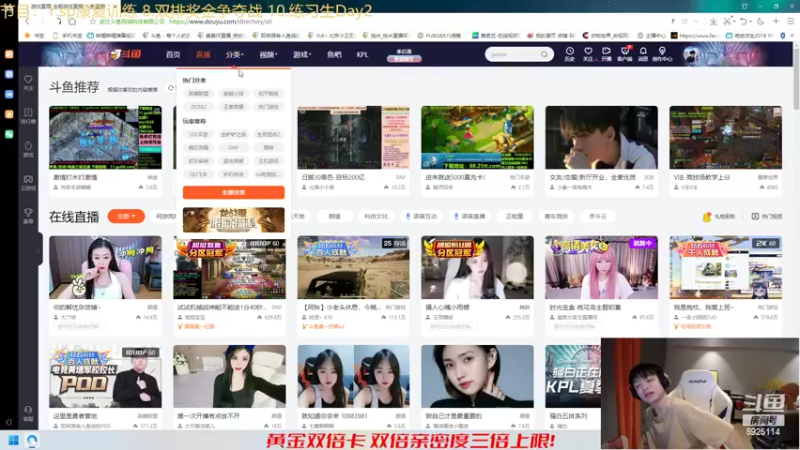Click the green icon in the desktop strip
This screenshot has width=800, height=450.
click(x=9, y=134)
